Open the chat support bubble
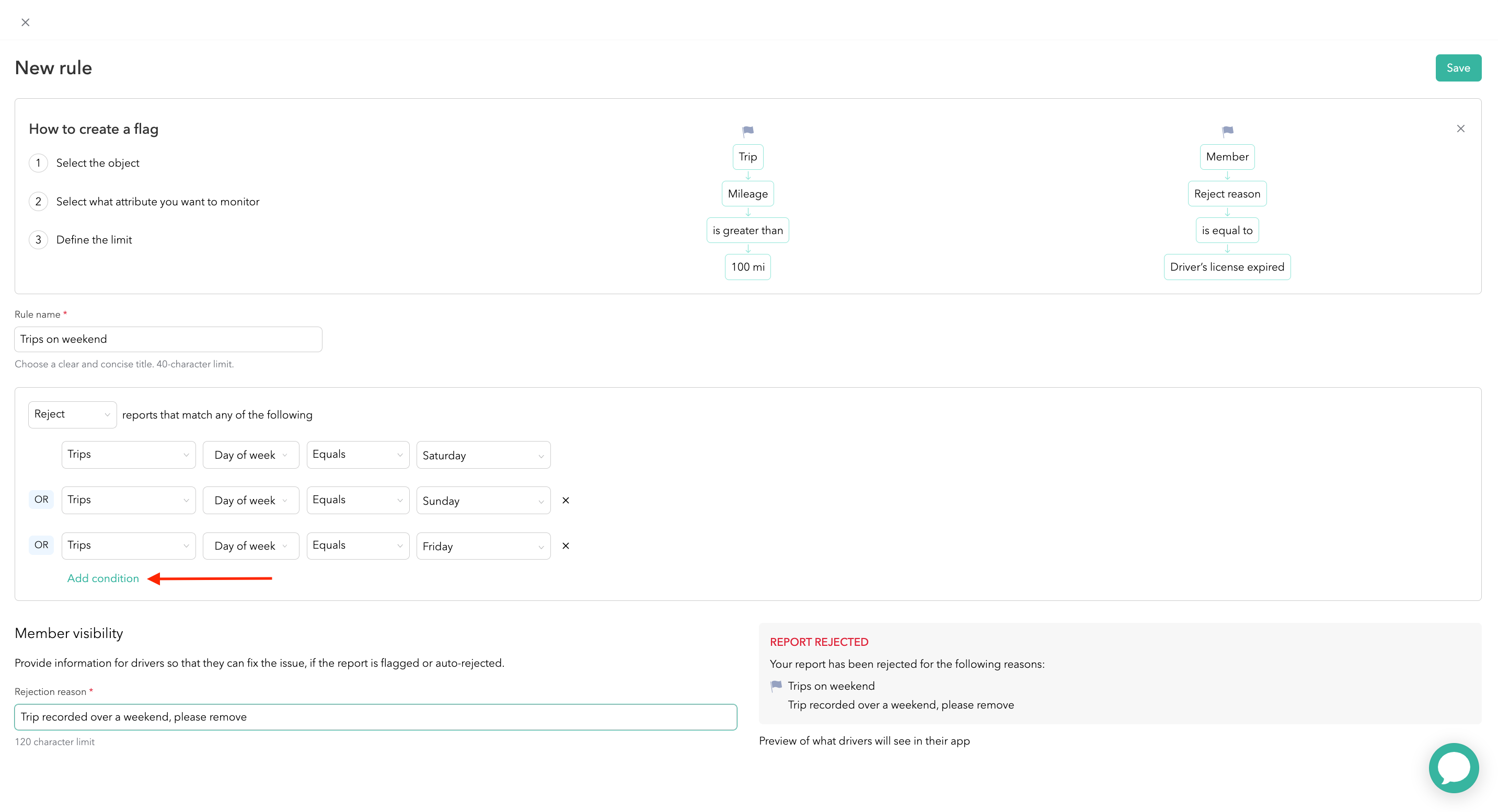Image resolution: width=1498 pixels, height=812 pixels. 1453,767
